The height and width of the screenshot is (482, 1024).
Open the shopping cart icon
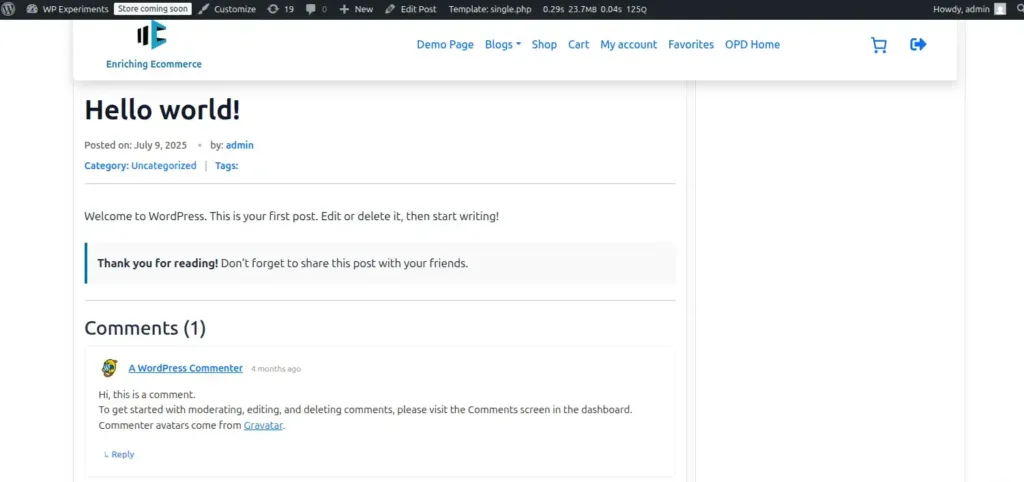(879, 45)
